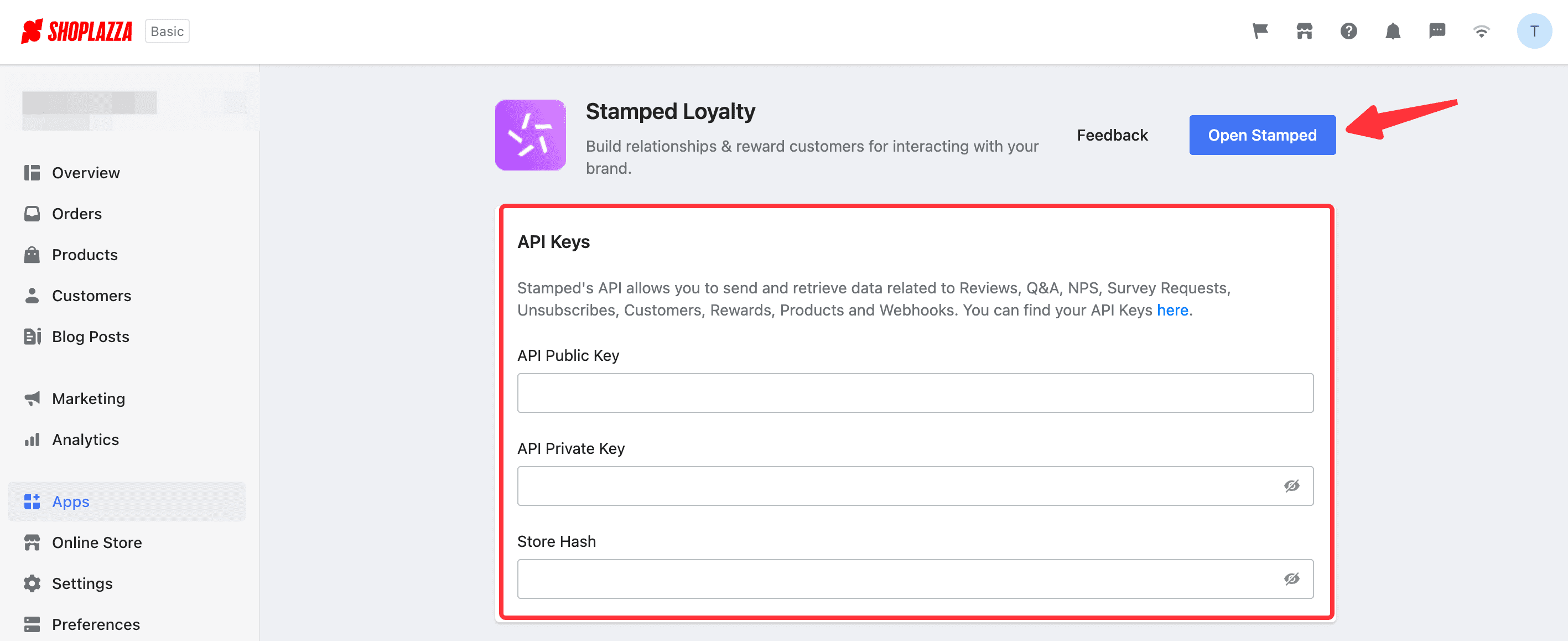Open the Orders section
The height and width of the screenshot is (641, 1568).
point(77,214)
